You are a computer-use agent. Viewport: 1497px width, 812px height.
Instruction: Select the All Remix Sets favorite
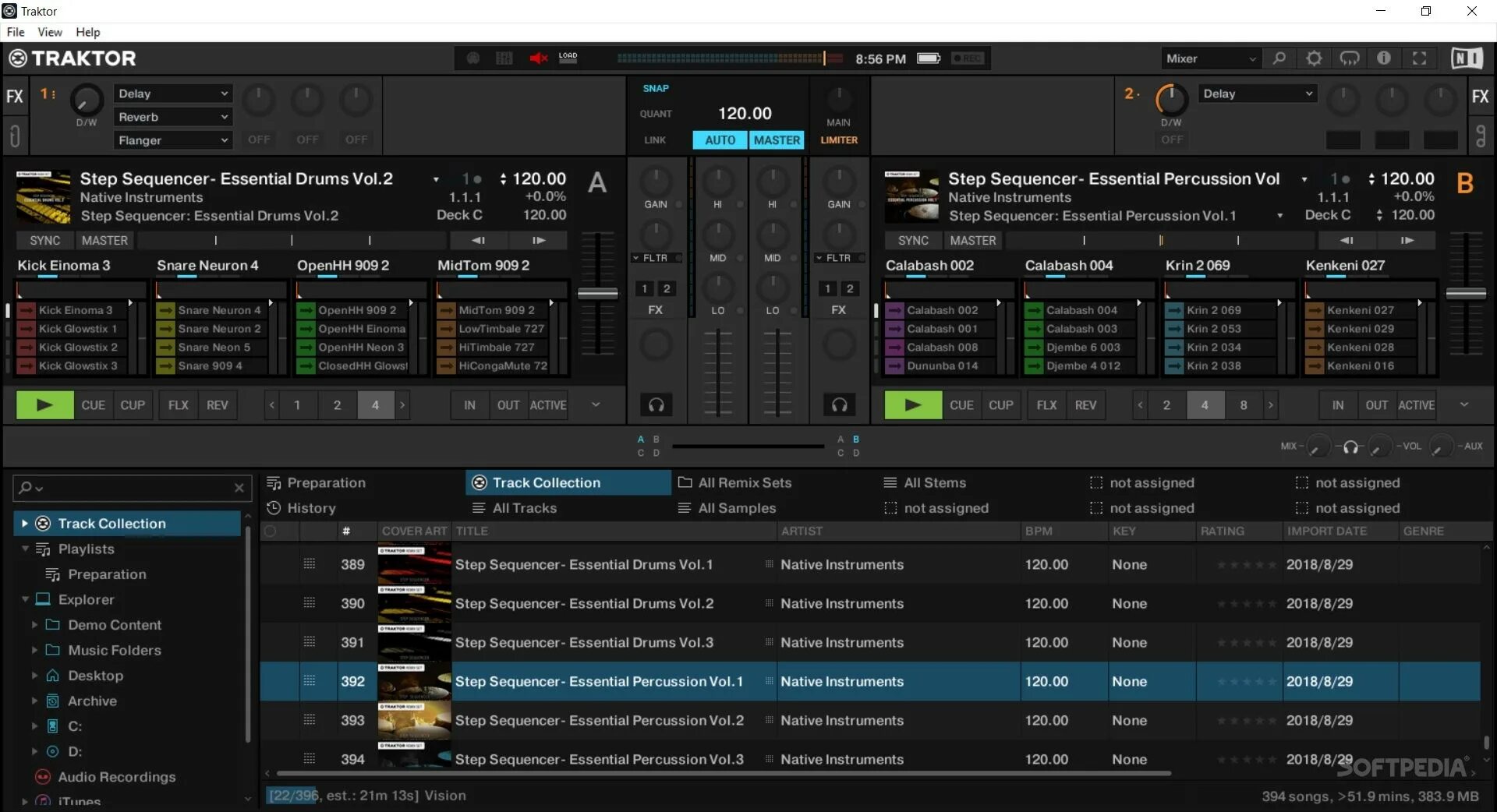(x=735, y=483)
